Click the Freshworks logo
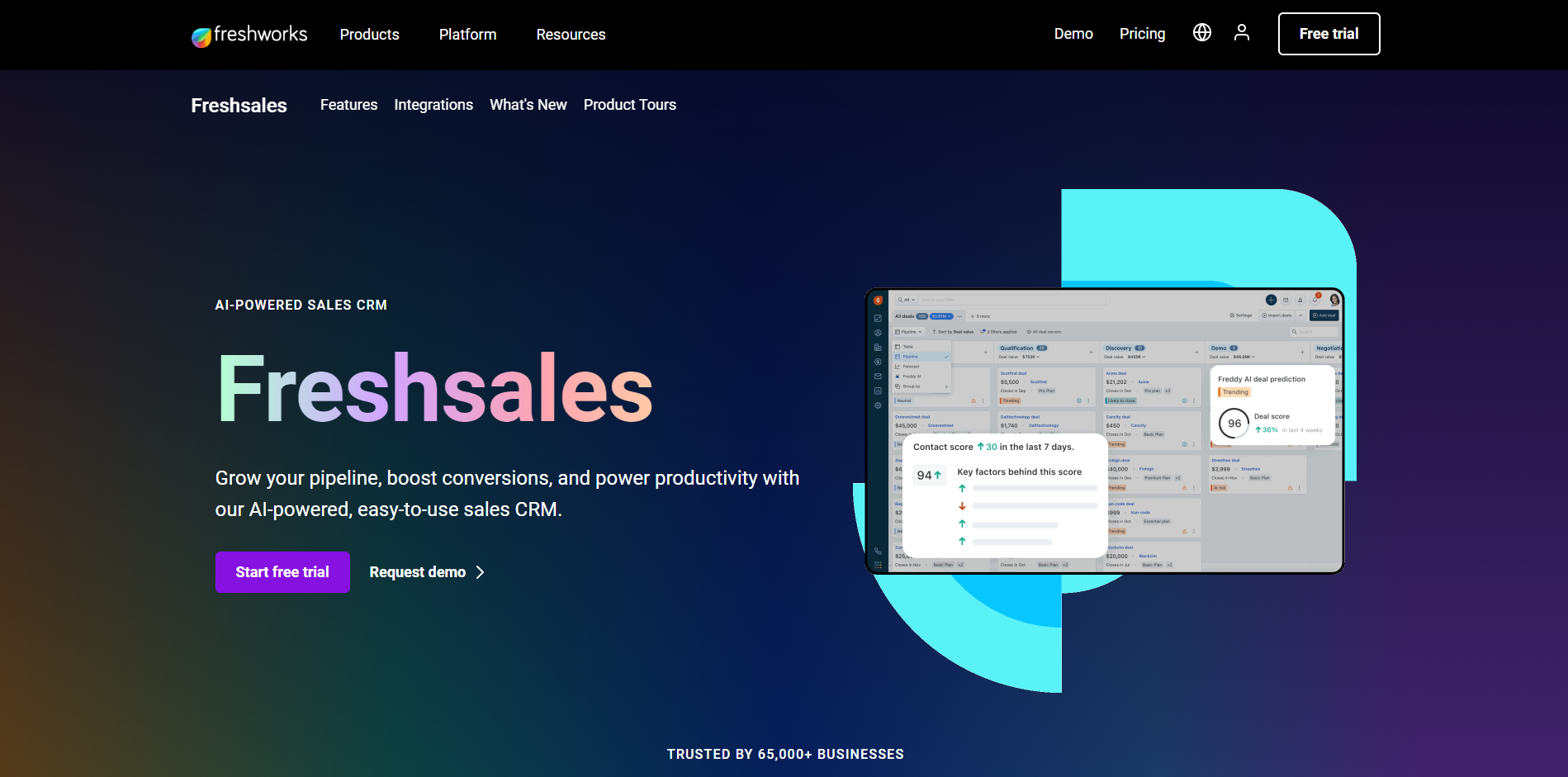Image resolution: width=1568 pixels, height=777 pixels. tap(249, 35)
